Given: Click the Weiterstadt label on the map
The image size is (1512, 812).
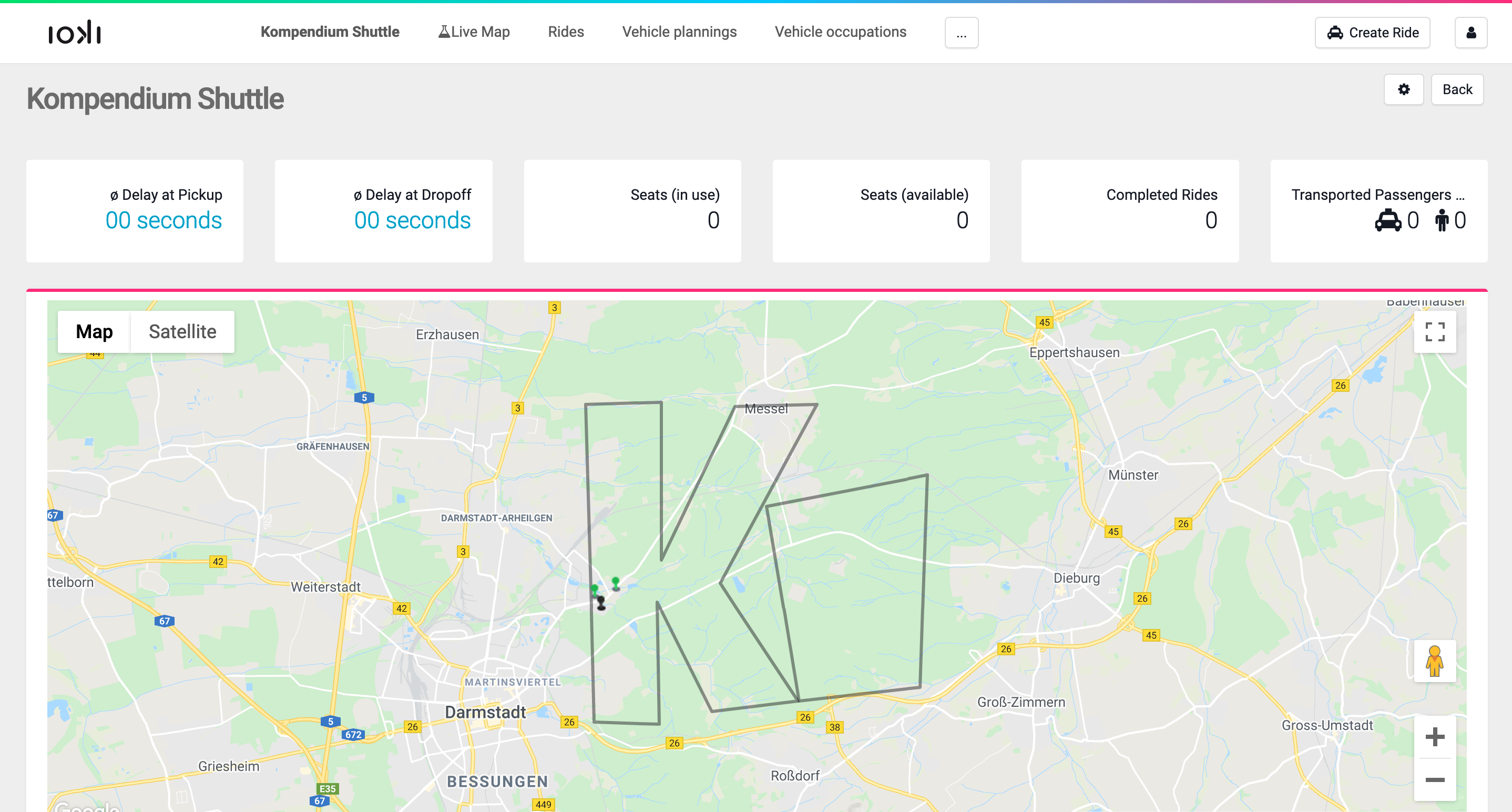Looking at the screenshot, I should (326, 586).
